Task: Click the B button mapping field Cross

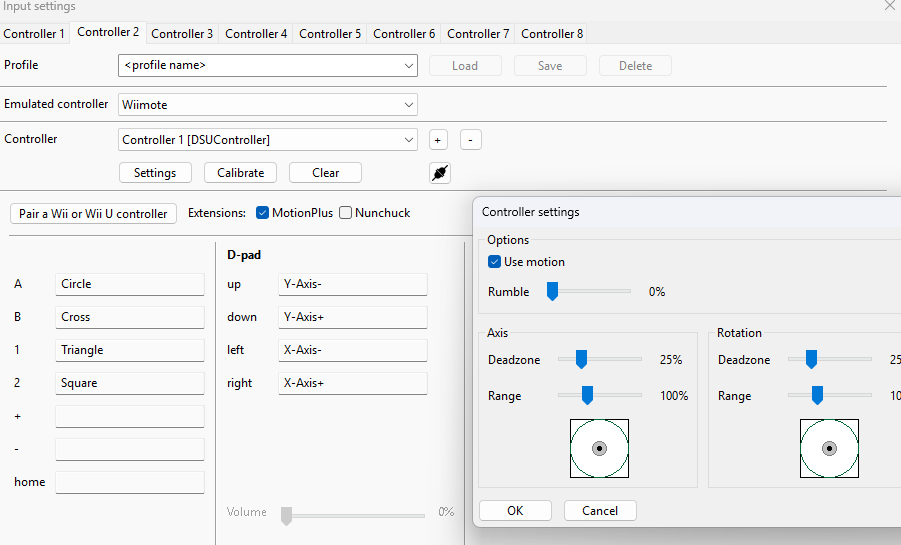Action: click(x=130, y=317)
